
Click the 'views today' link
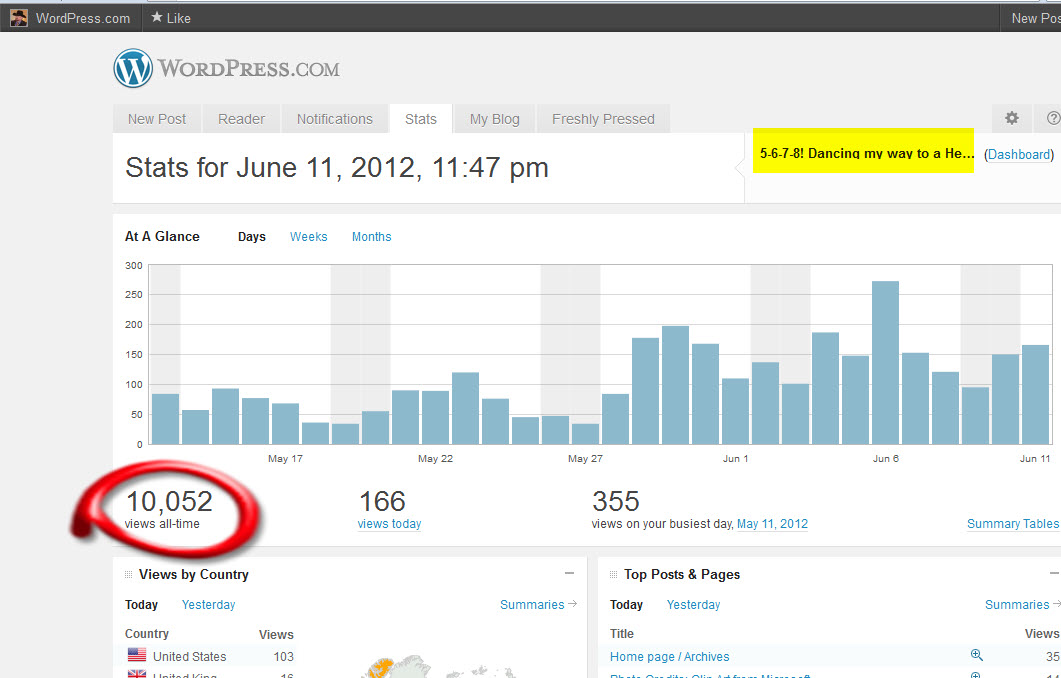389,524
